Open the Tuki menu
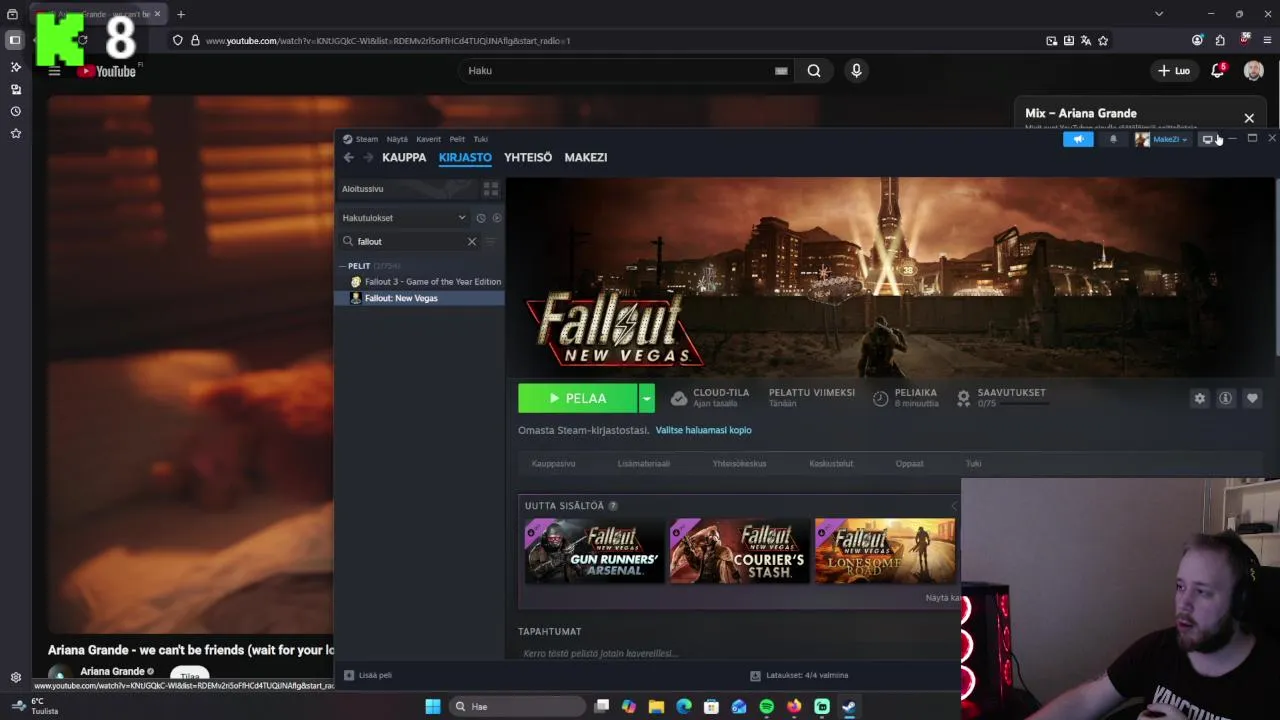 (480, 139)
